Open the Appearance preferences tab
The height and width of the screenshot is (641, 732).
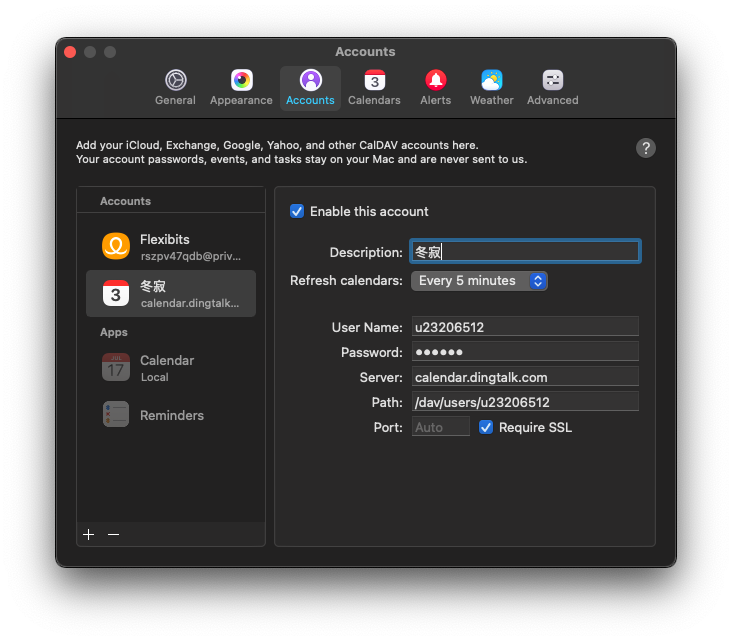pyautogui.click(x=241, y=88)
